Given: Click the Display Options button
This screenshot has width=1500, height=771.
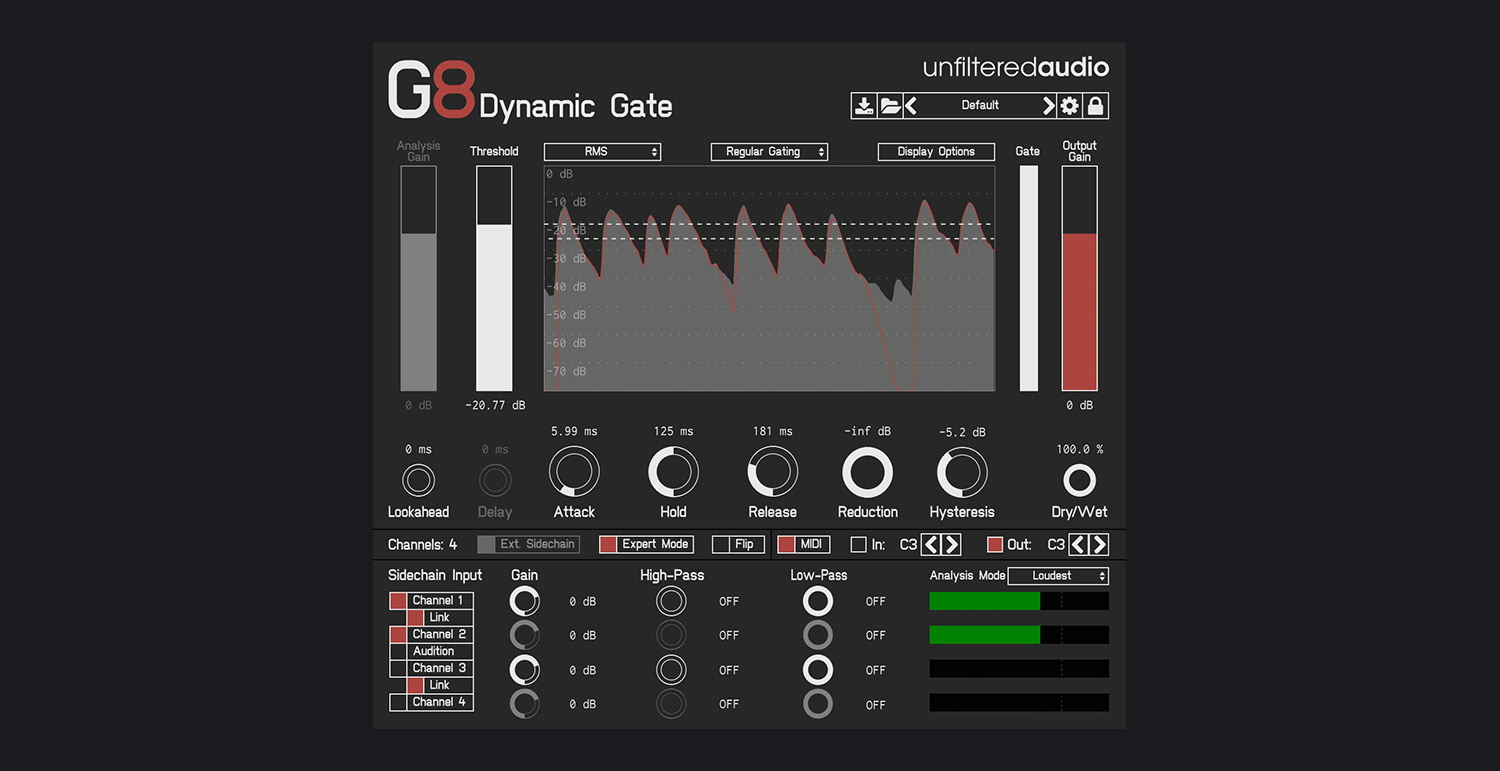Looking at the screenshot, I should click(x=936, y=152).
